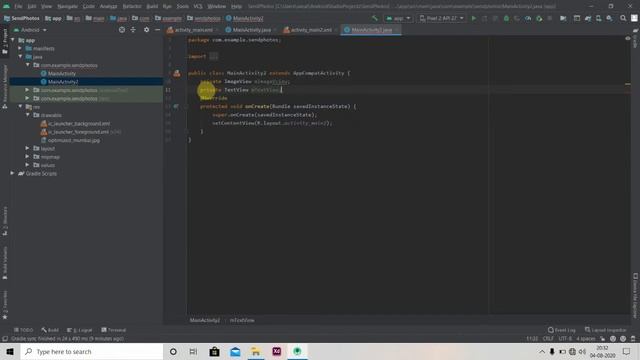The width and height of the screenshot is (640, 360).
Task: Click the UTF-8 encoding in status bar
Action: coord(565,338)
